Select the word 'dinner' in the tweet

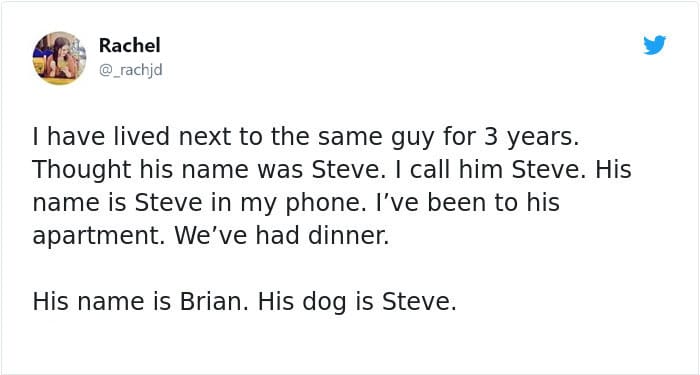(346, 236)
